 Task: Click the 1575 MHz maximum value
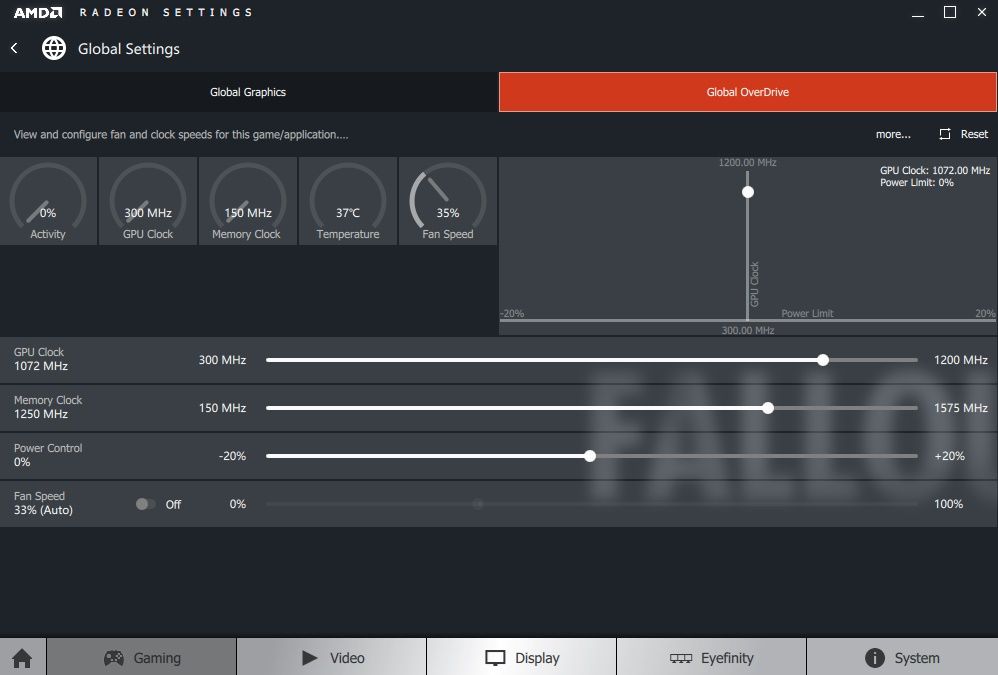pos(960,408)
